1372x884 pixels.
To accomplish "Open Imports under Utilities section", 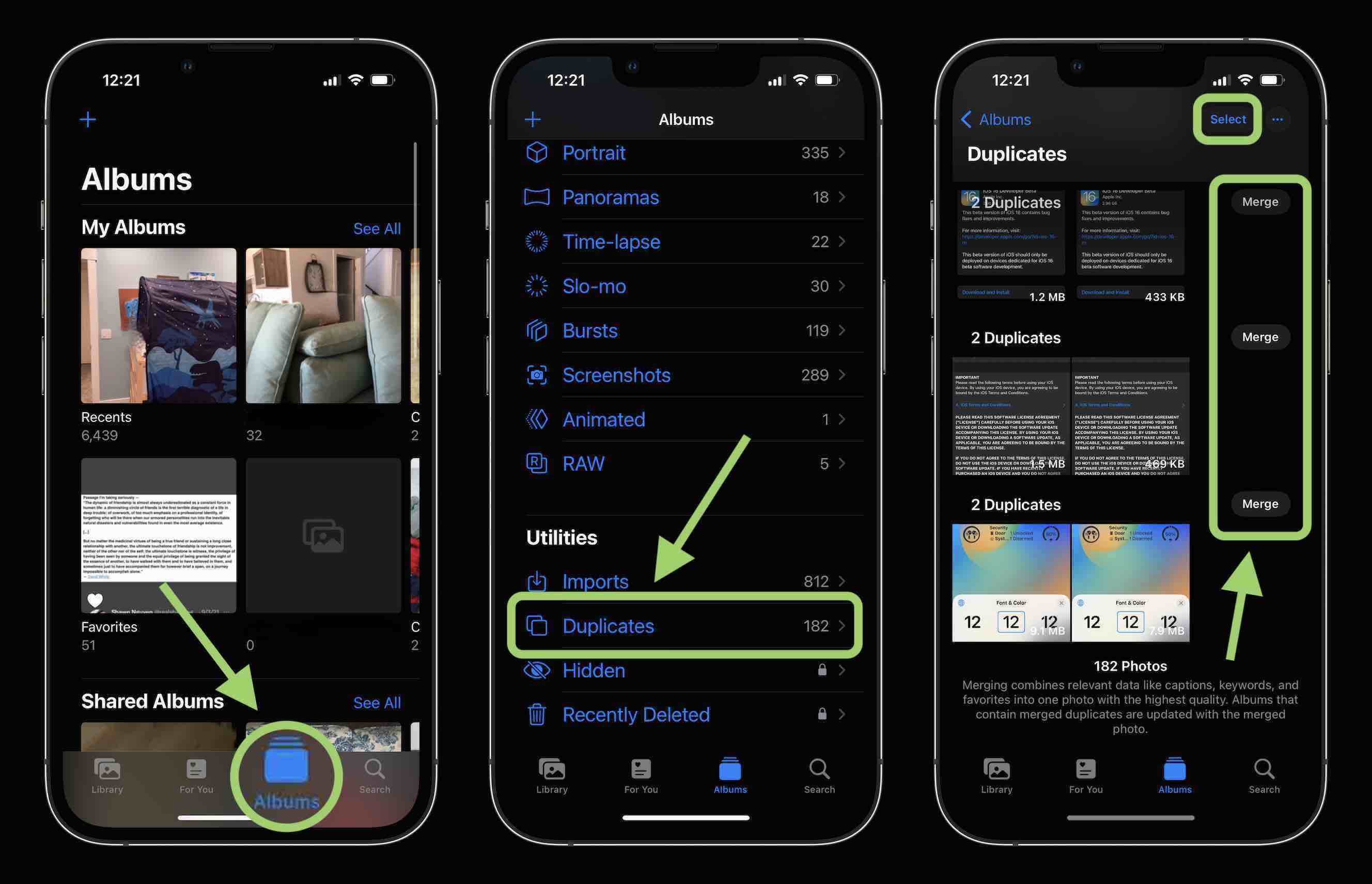I will [x=686, y=581].
